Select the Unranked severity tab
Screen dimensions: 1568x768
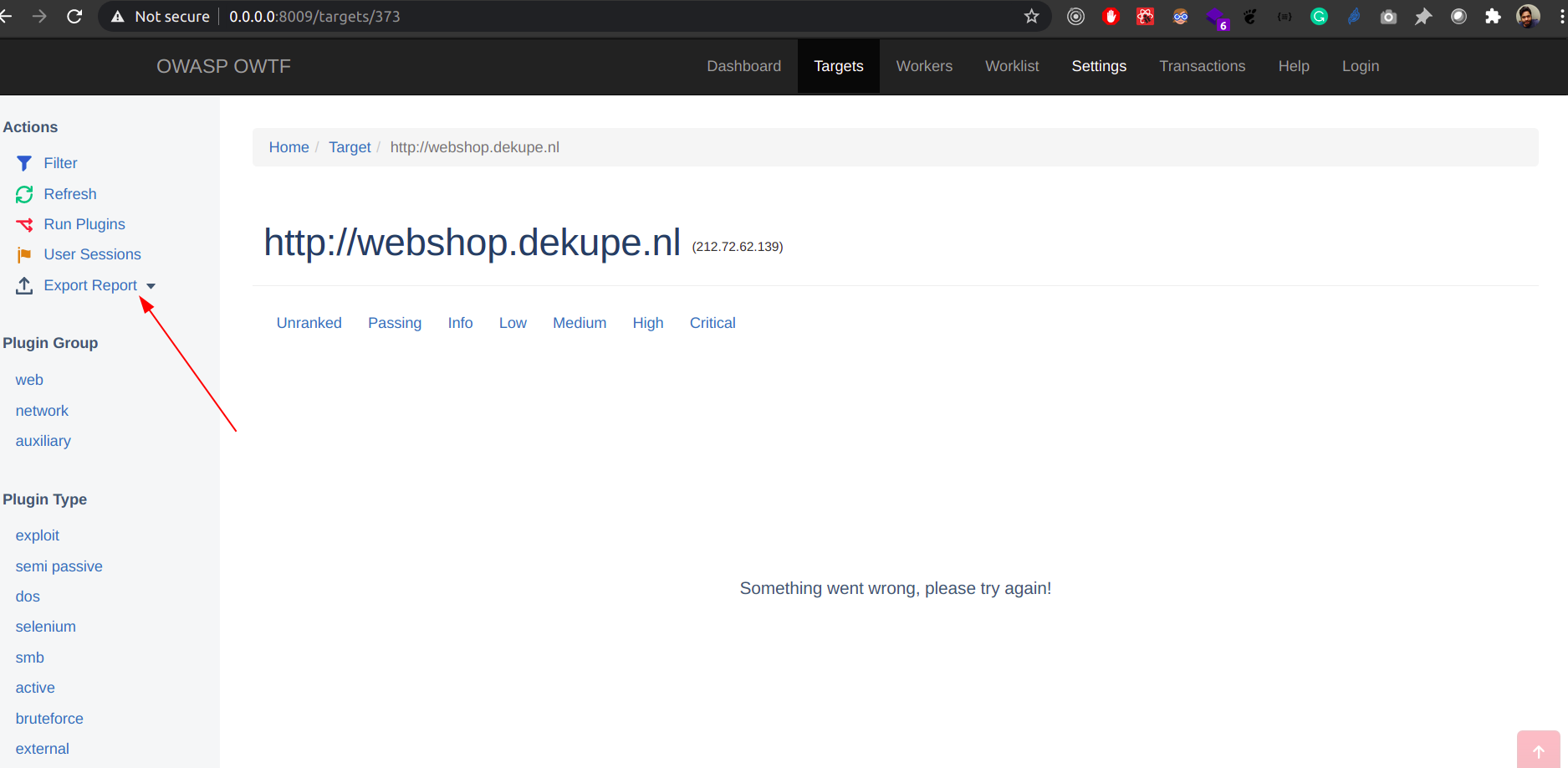click(309, 323)
